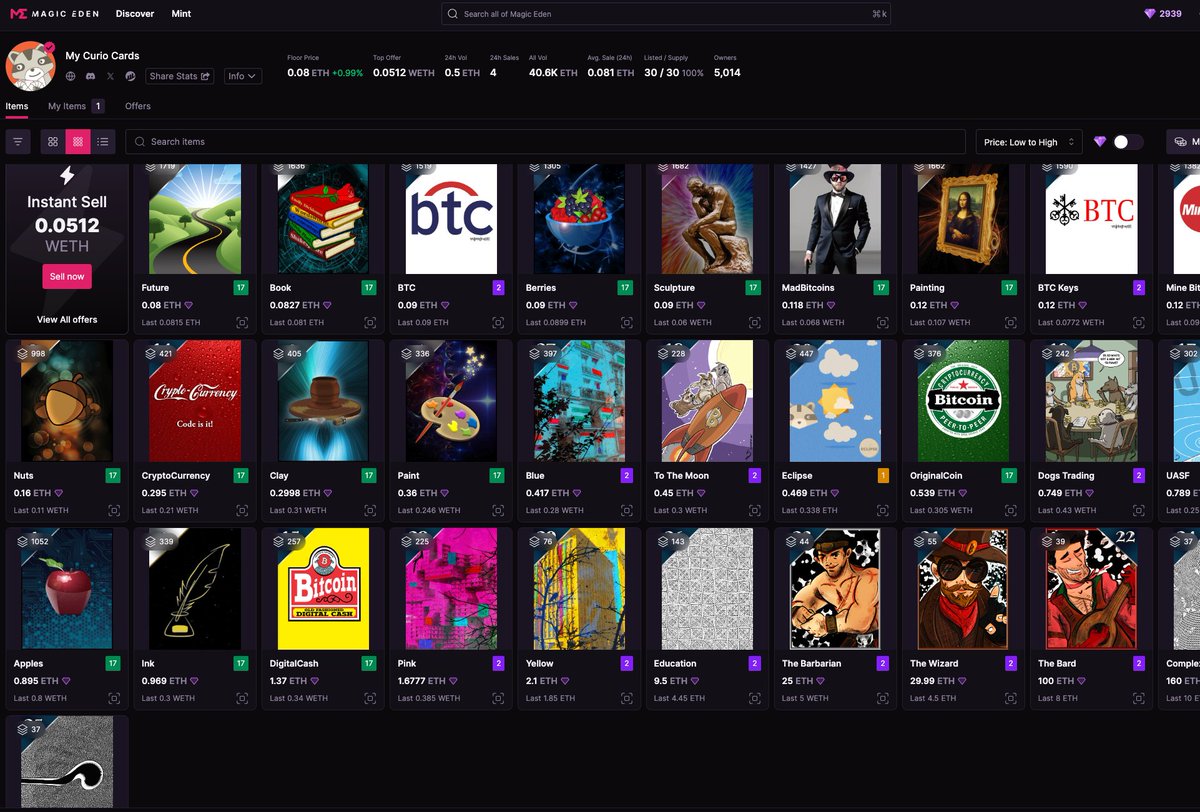Click the quick-view icon on Sculpture card
The image size is (1200, 812).
[x=755, y=323]
